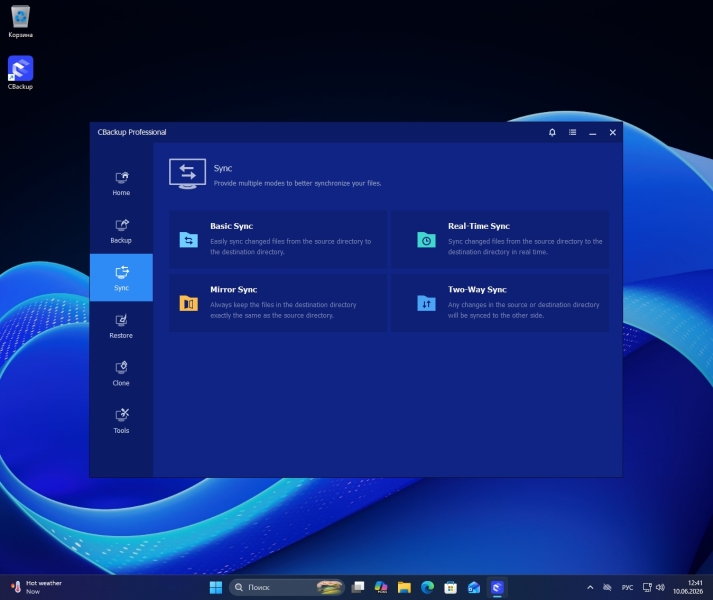Click Basic Sync description text
Image resolution: width=713 pixels, height=600 pixels.
(291, 247)
